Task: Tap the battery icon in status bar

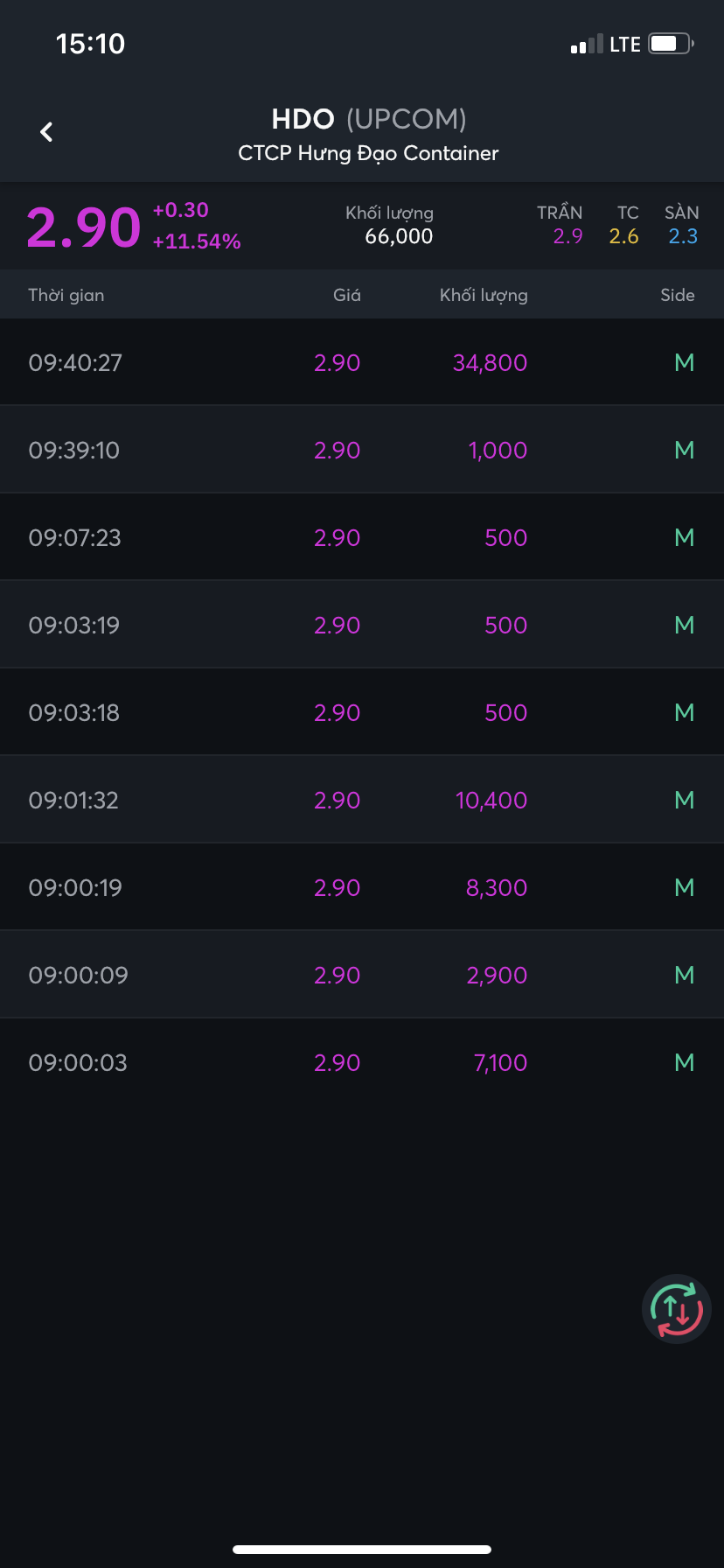Action: click(671, 44)
